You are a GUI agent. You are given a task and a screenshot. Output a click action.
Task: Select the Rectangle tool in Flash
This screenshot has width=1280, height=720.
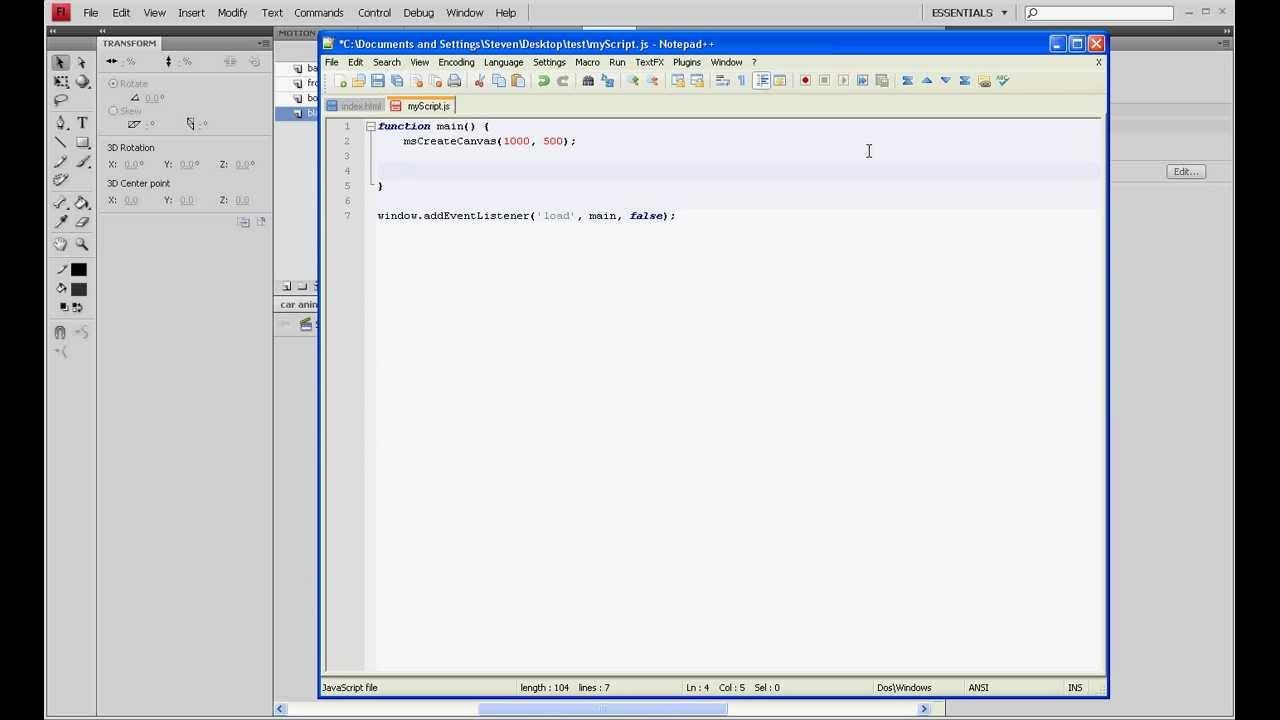(82, 142)
